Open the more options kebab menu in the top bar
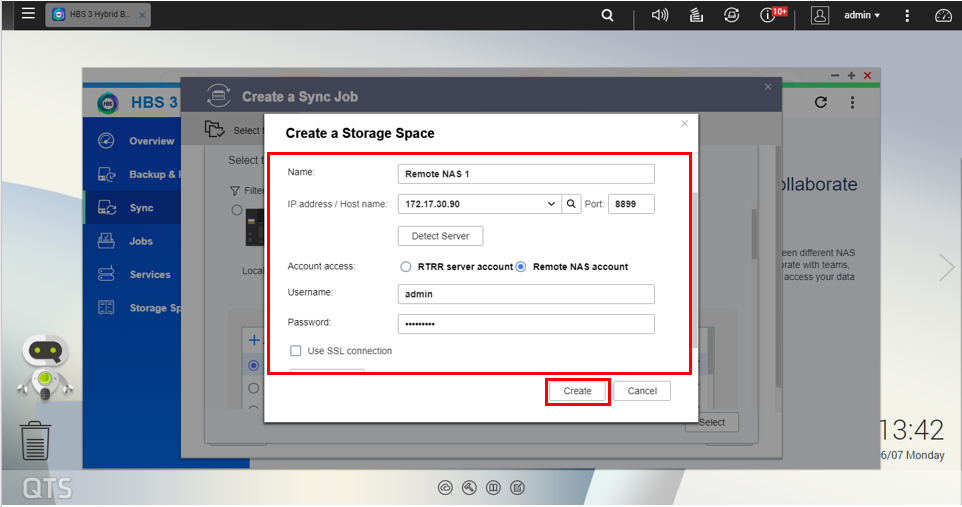This screenshot has width=962, height=507. pyautogui.click(x=907, y=15)
